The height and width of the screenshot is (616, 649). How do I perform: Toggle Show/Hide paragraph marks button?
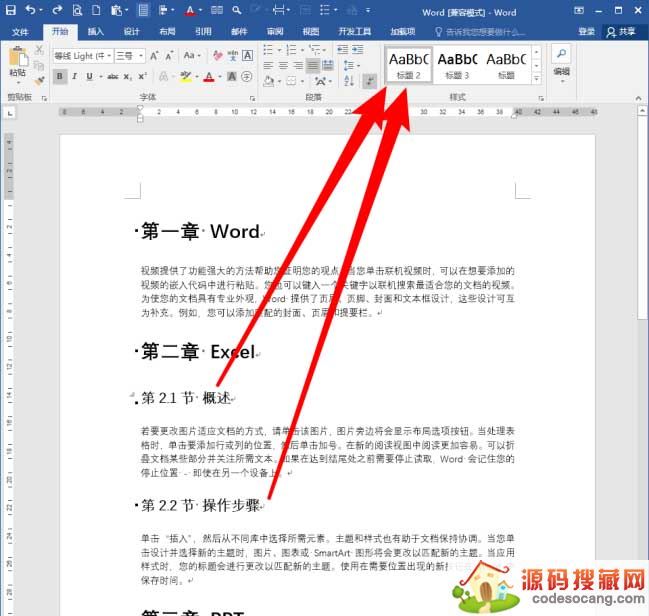coord(370,82)
